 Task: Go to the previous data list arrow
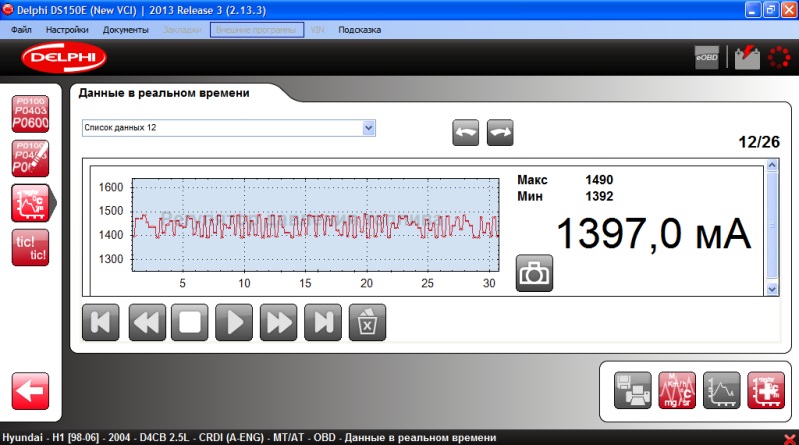[465, 133]
